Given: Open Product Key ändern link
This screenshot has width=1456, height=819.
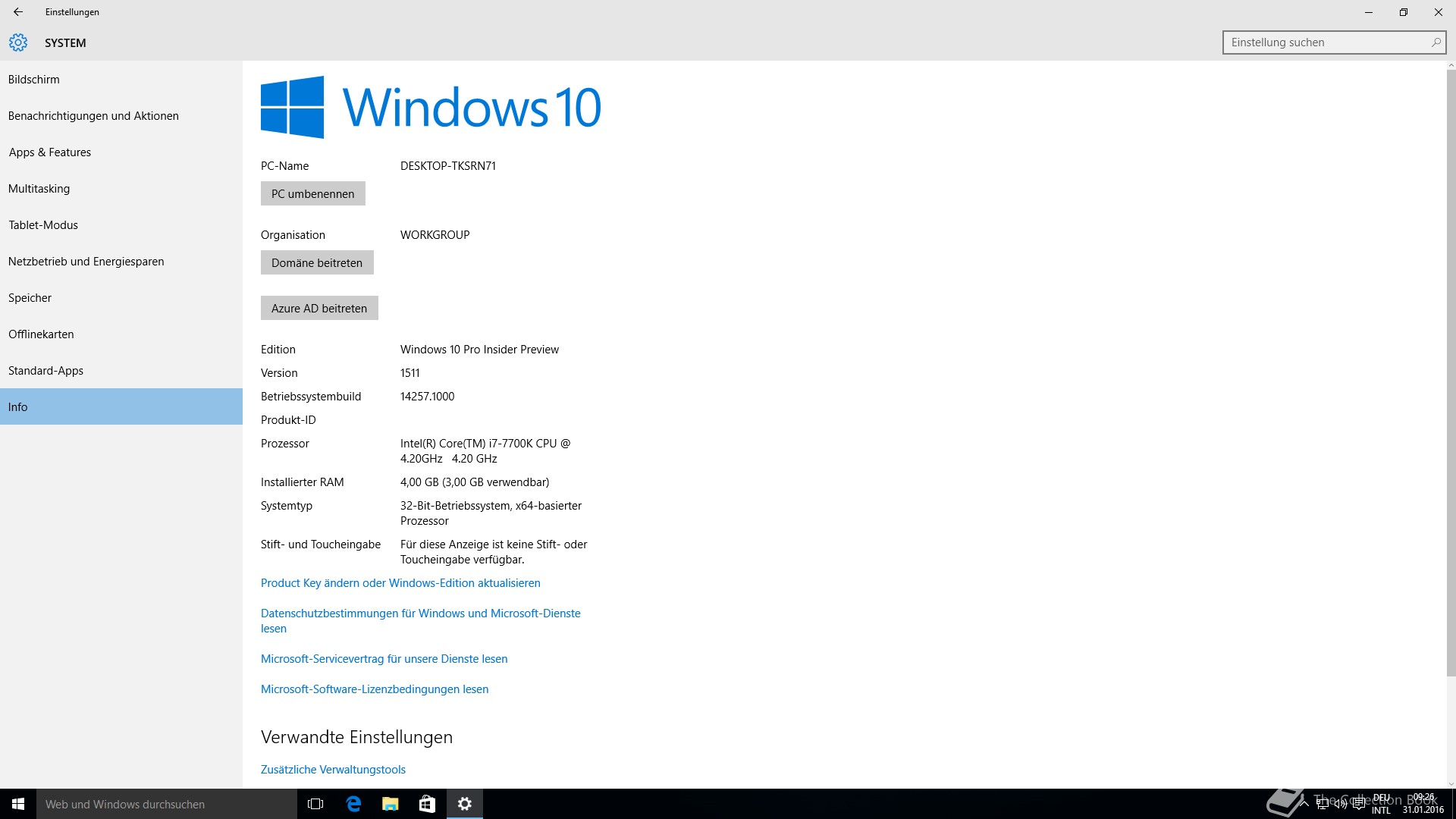Looking at the screenshot, I should pyautogui.click(x=400, y=583).
